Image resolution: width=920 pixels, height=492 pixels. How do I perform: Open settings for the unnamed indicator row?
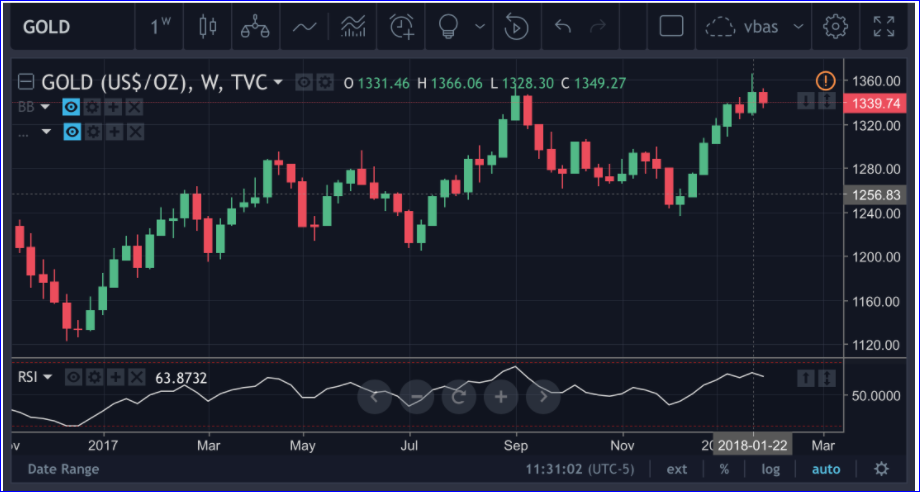[93, 132]
